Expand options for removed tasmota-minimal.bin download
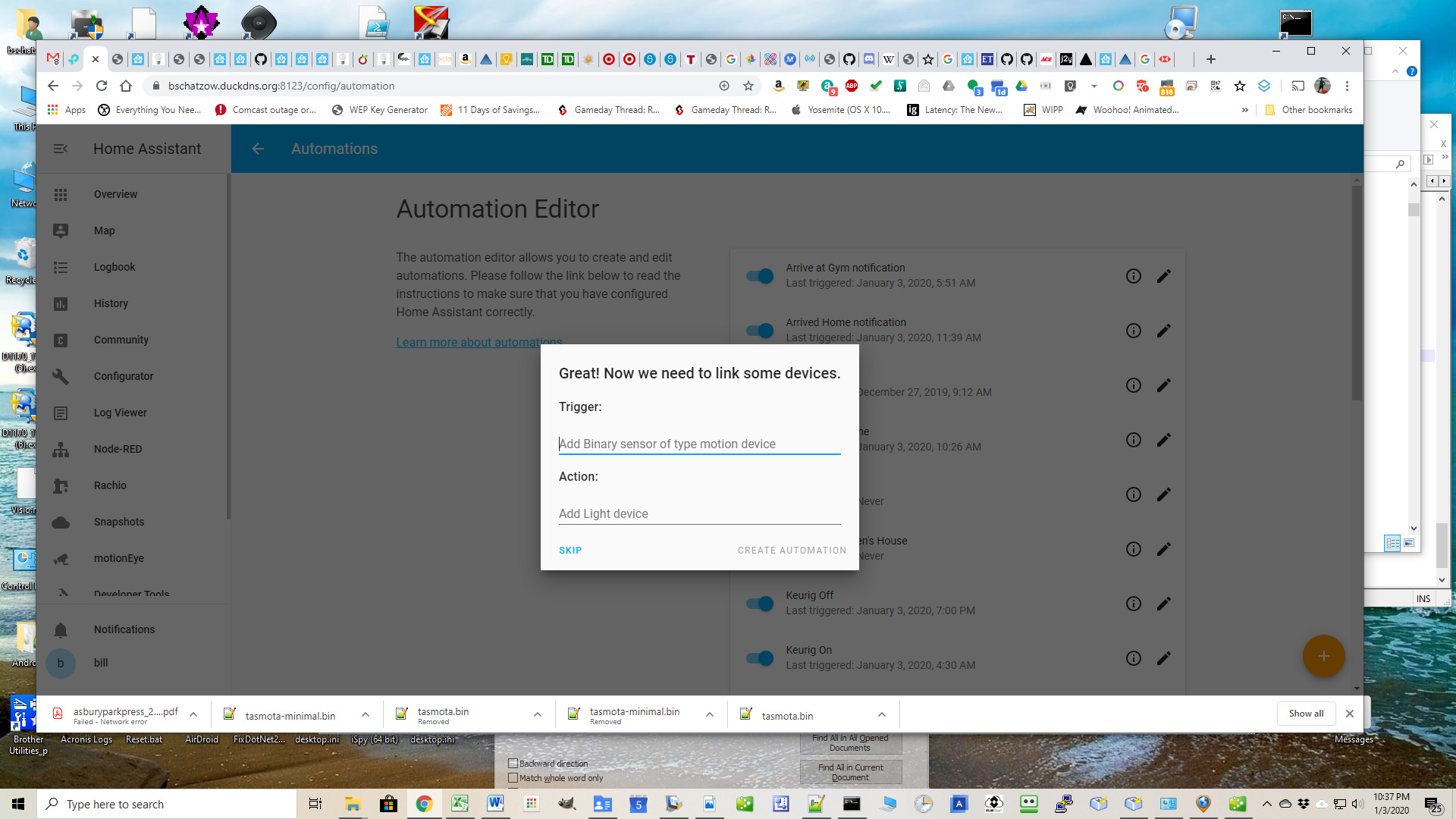This screenshot has width=1456, height=819. tap(710, 714)
